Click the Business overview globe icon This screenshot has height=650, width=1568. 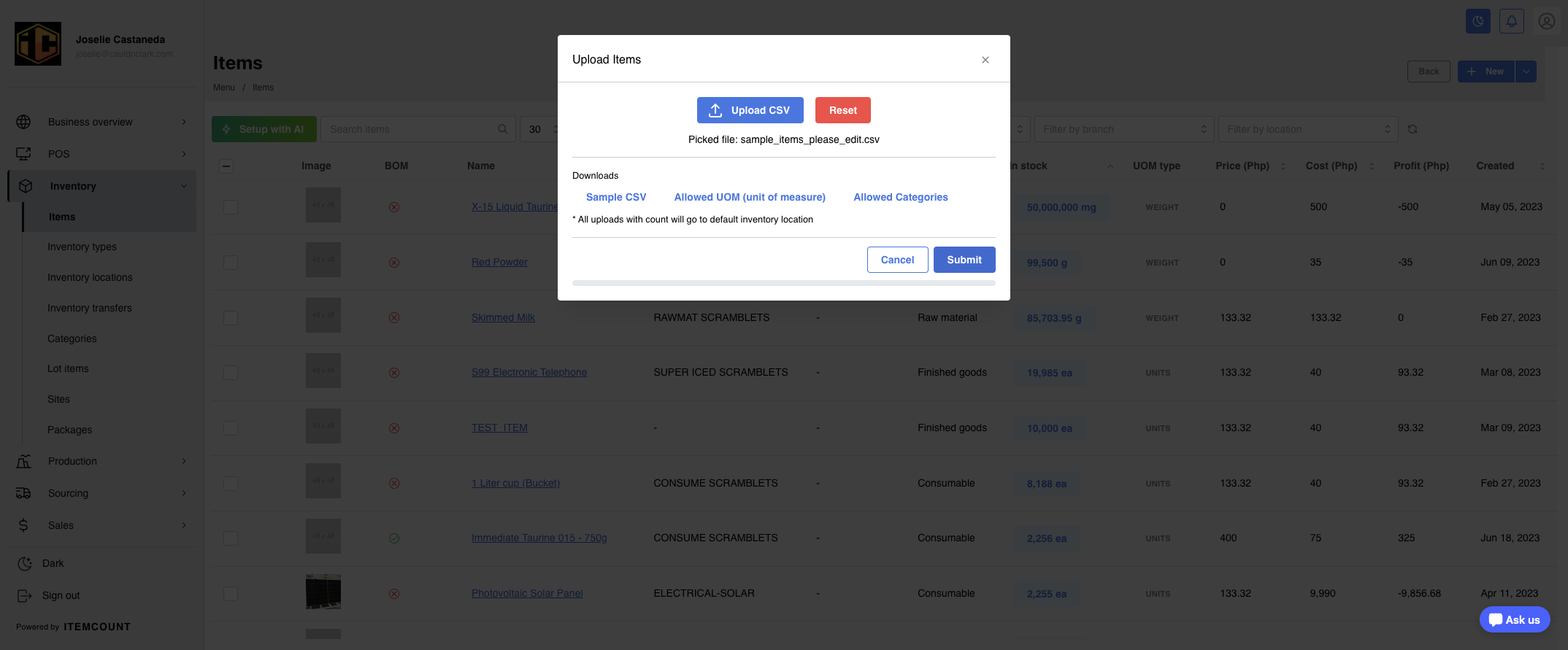click(23, 122)
